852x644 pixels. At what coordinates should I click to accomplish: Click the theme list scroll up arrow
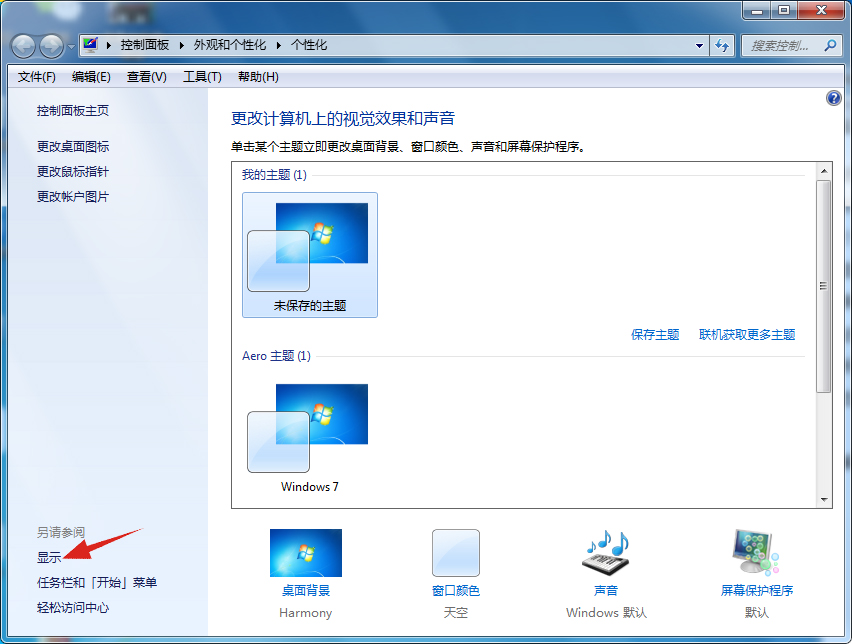pyautogui.click(x=824, y=171)
